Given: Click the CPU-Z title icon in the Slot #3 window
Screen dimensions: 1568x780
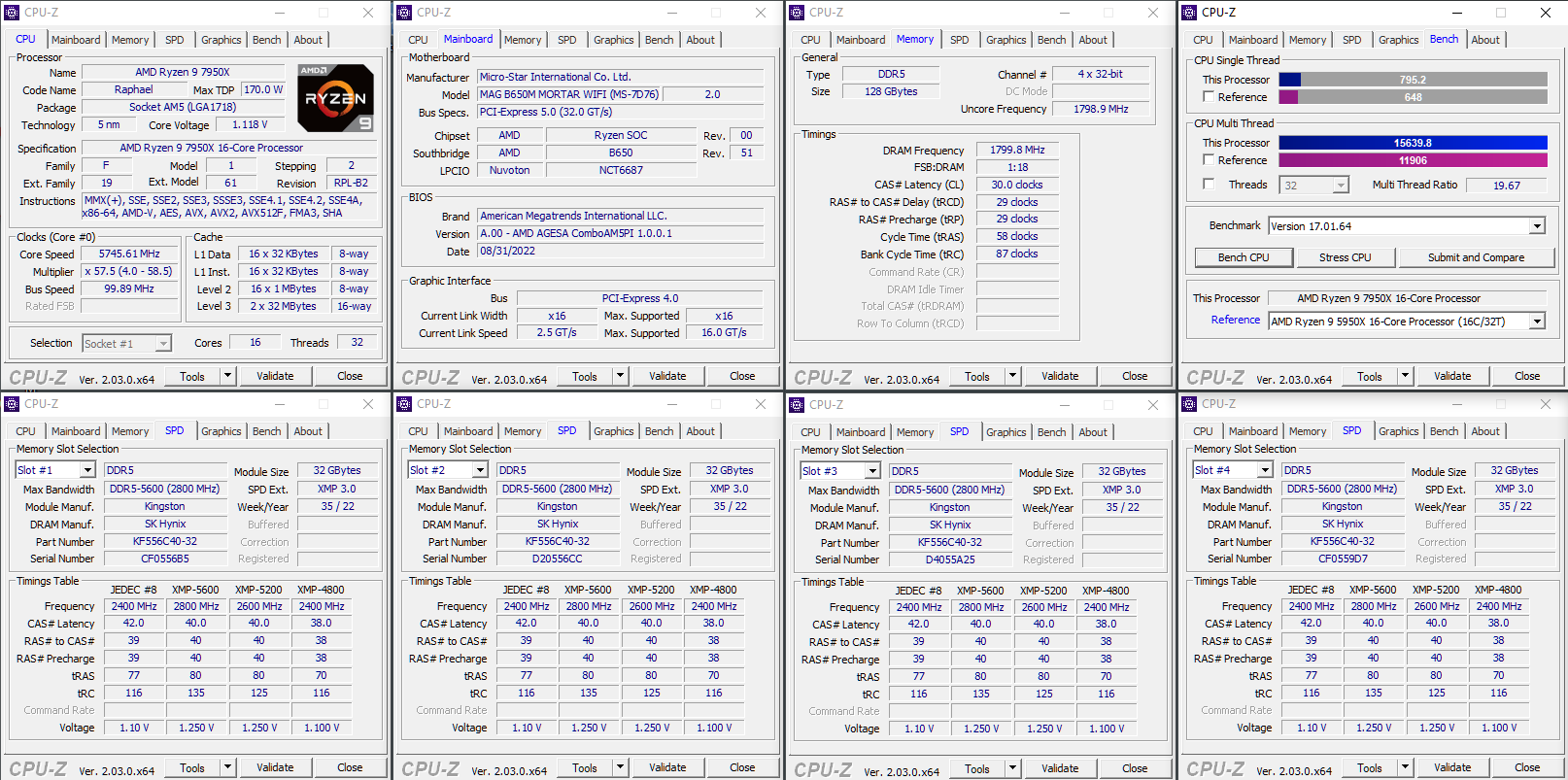Looking at the screenshot, I should click(x=798, y=405).
